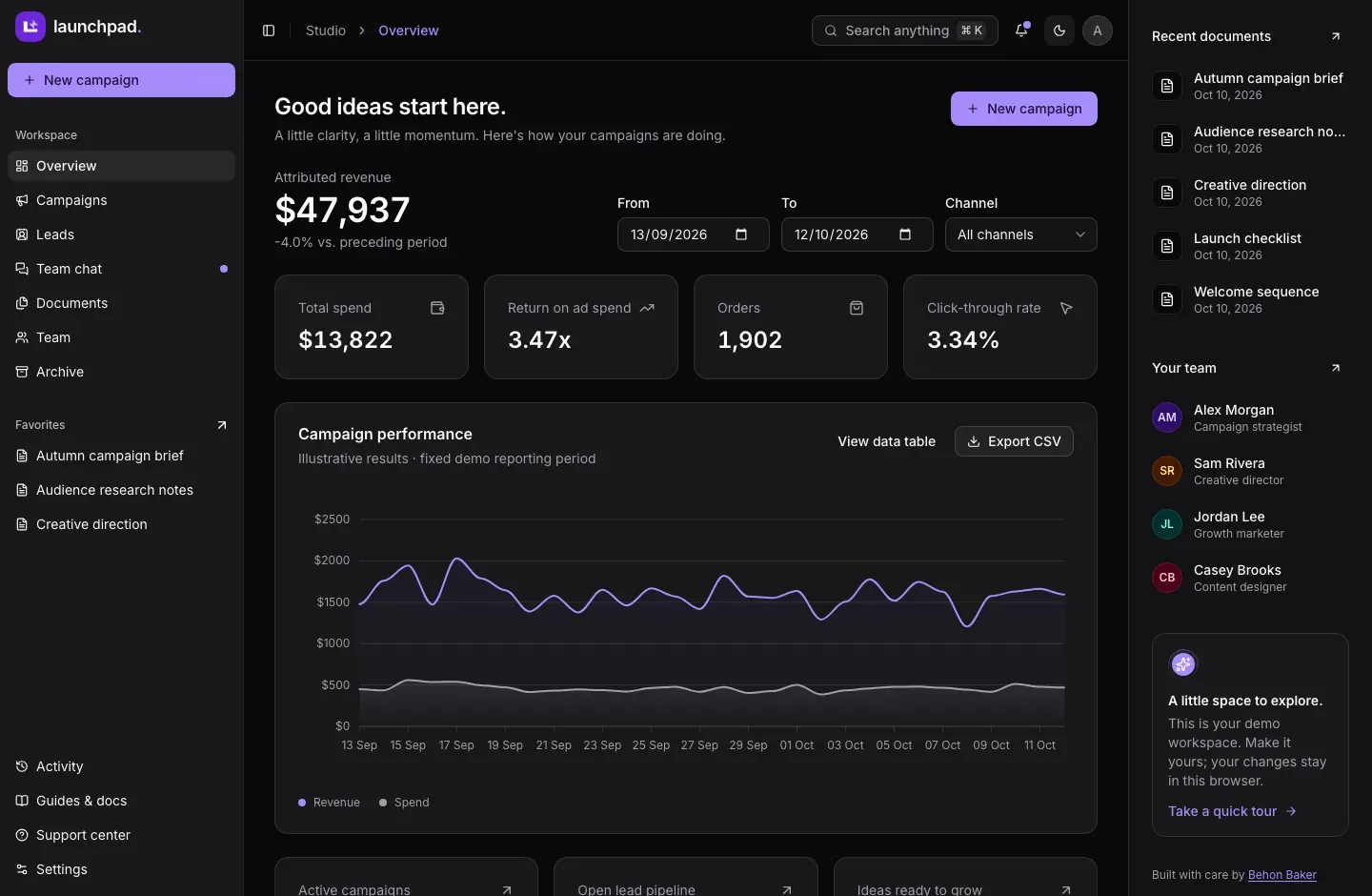Open the Behon Baker link

click(x=1282, y=875)
